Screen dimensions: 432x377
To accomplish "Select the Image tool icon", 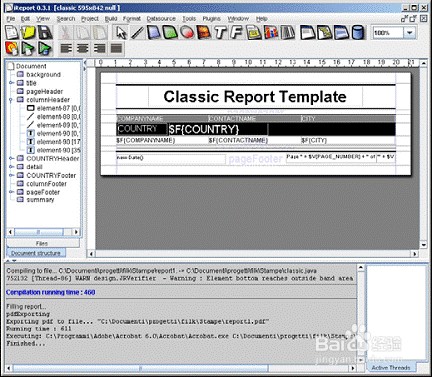I will pyautogui.click(x=204, y=33).
